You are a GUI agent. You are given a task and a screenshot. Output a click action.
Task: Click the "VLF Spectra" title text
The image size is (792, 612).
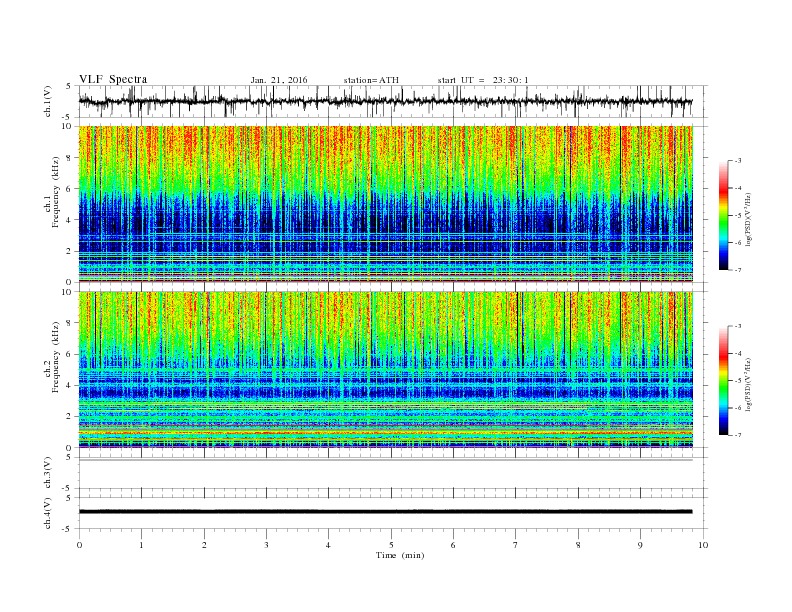pos(113,79)
